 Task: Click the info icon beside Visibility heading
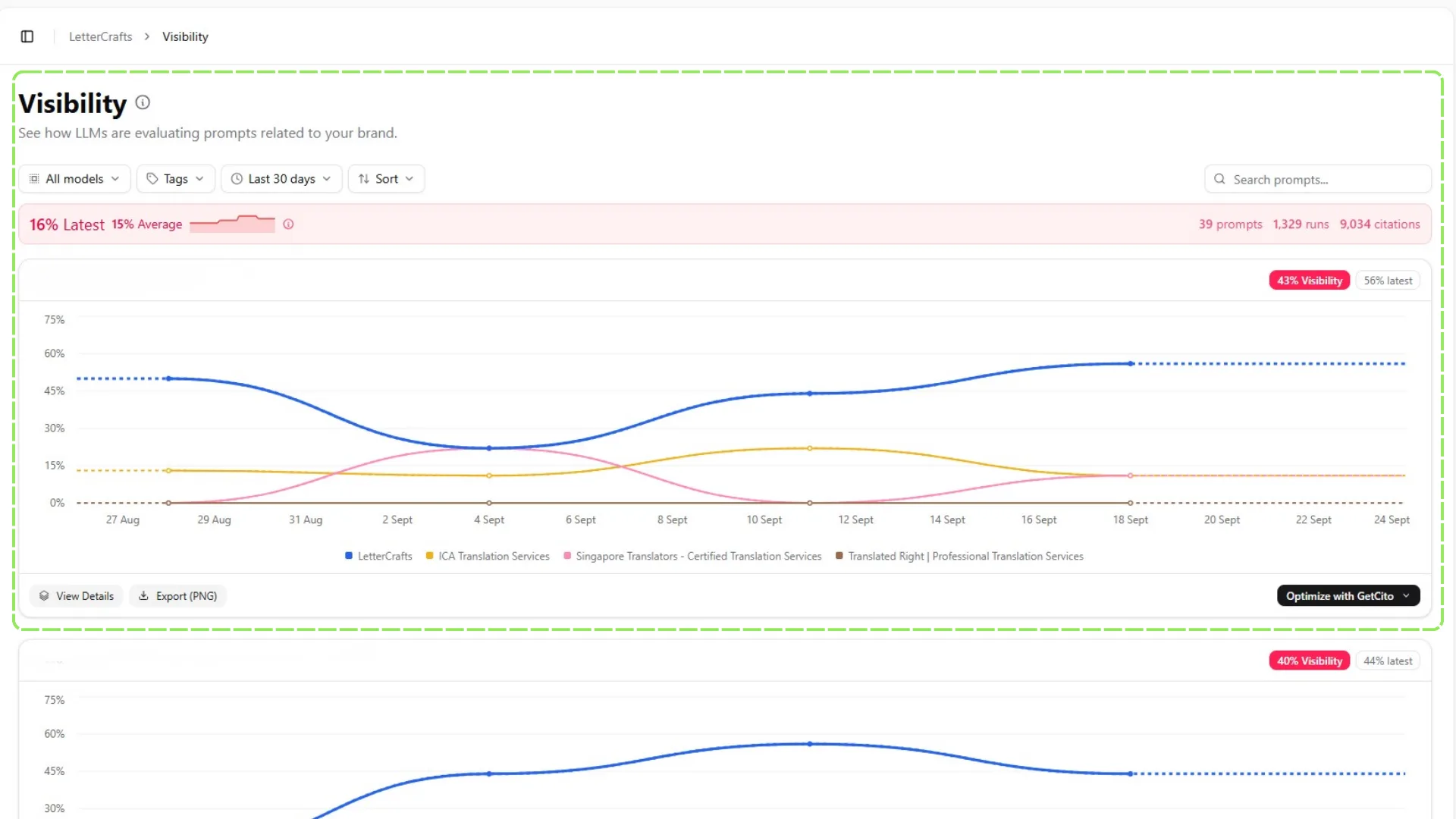[x=143, y=102]
